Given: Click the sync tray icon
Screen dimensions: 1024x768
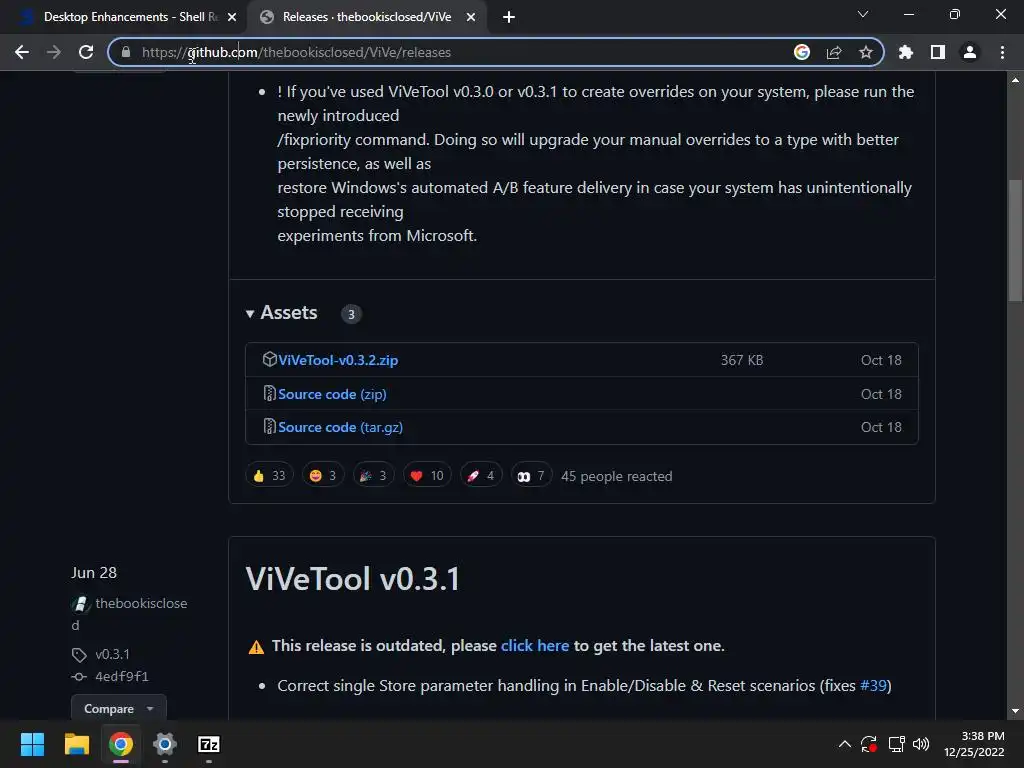Looking at the screenshot, I should [869, 744].
